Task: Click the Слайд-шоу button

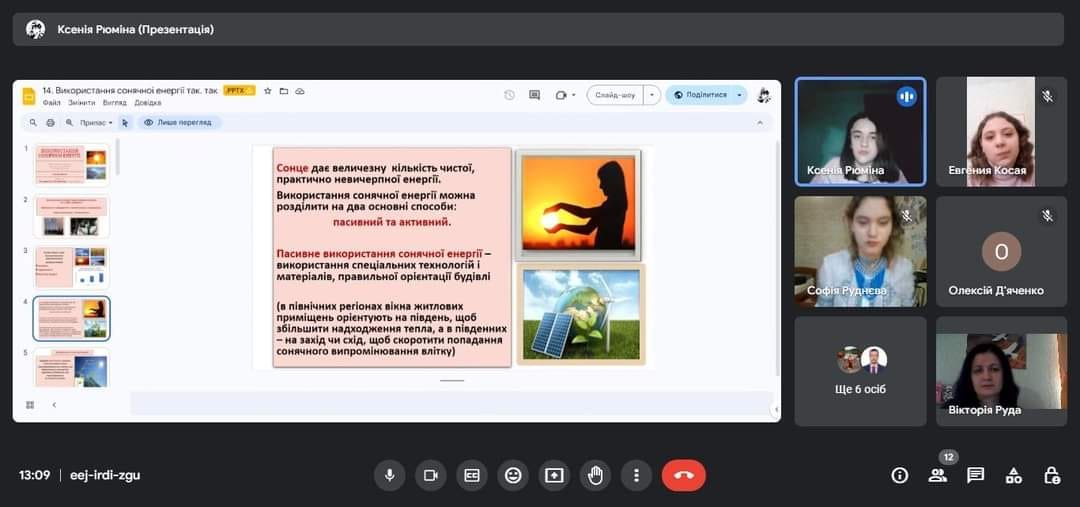Action: (614, 95)
